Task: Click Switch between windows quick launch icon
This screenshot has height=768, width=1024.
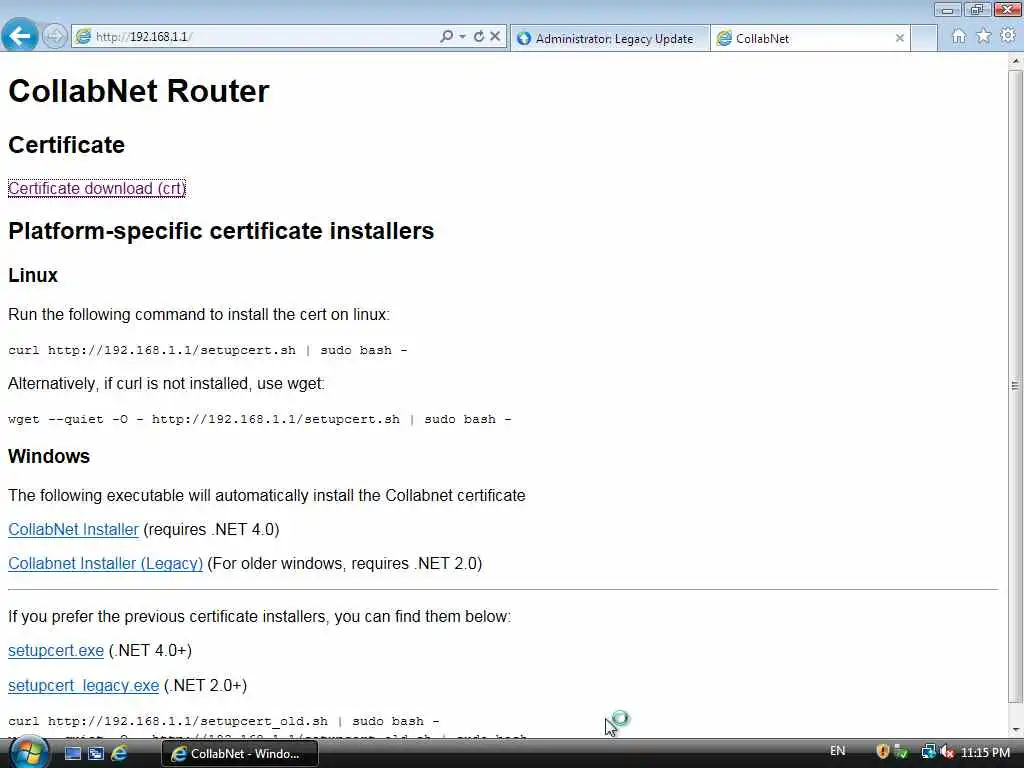Action: tap(96, 754)
